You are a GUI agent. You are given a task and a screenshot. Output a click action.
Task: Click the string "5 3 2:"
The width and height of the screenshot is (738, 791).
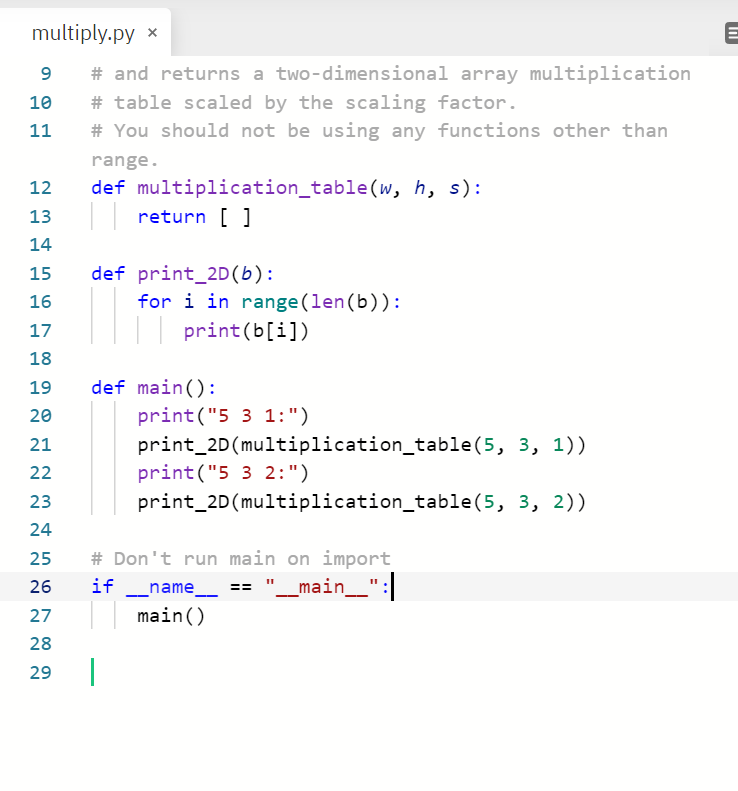252,473
